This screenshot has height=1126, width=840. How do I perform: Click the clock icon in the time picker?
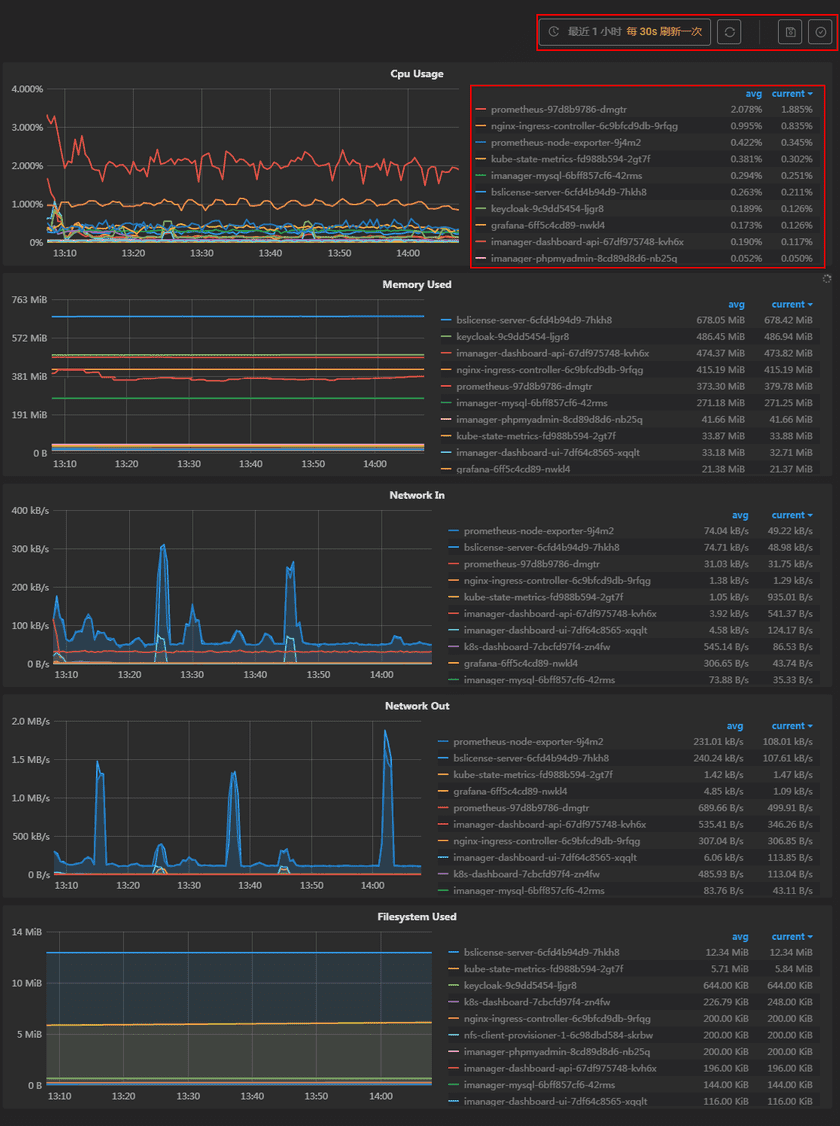(555, 31)
